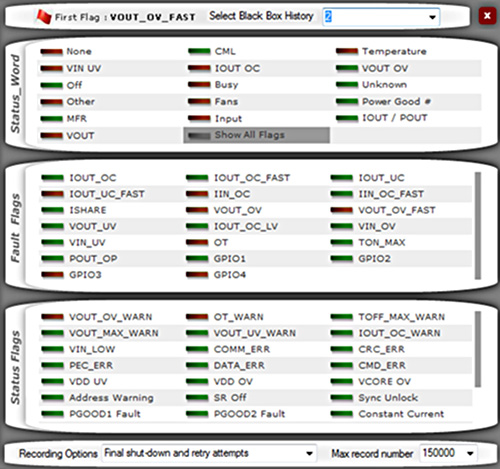Click the Fault Flags panel scrollbar
The width and height of the screenshot is (500, 469).
tap(478, 226)
